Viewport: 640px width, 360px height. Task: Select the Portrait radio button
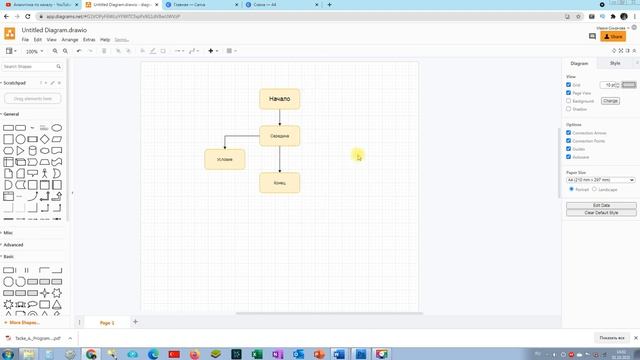click(x=571, y=189)
